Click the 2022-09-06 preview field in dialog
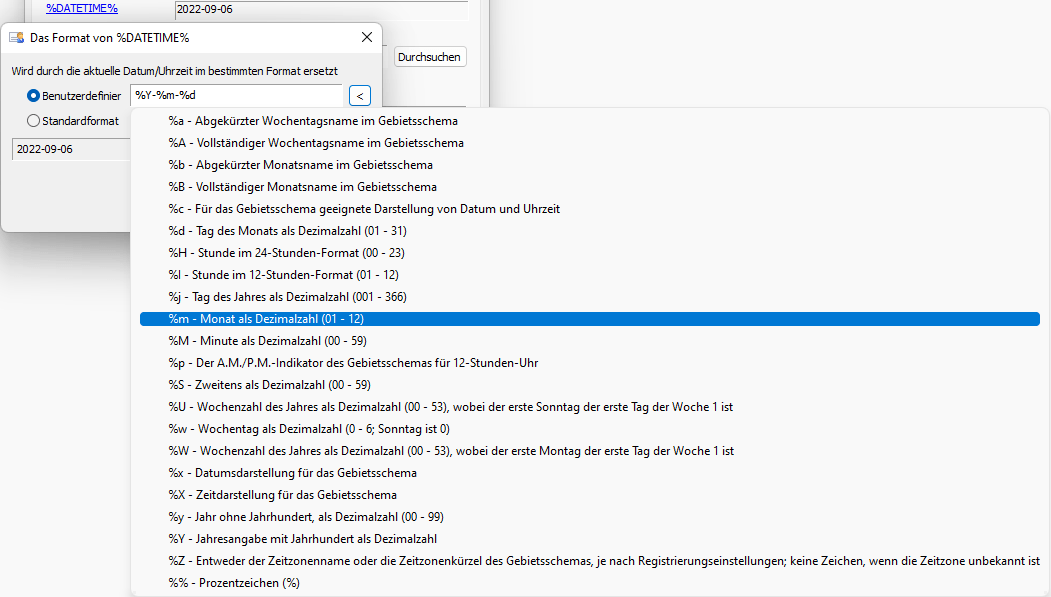This screenshot has width=1051, height=597. (71, 149)
